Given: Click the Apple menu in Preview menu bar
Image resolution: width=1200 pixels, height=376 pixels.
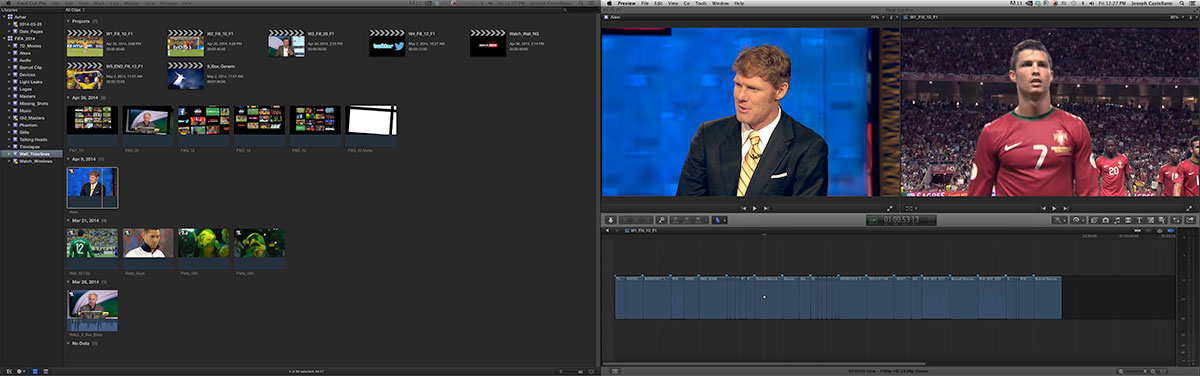Looking at the screenshot, I should tap(609, 3).
